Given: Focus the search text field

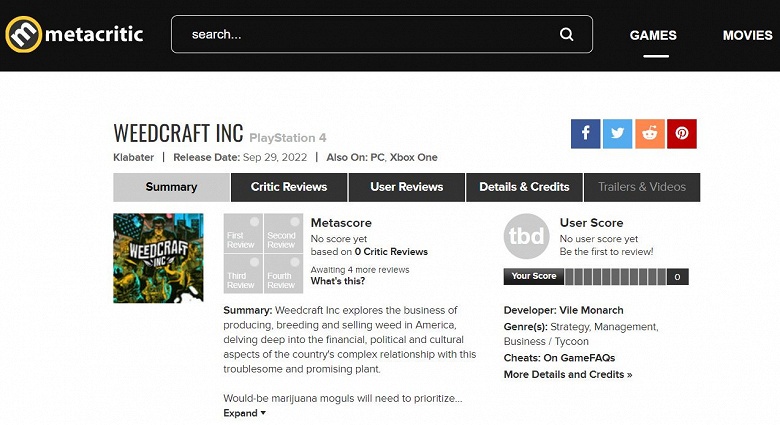Looking at the screenshot, I should (x=382, y=34).
